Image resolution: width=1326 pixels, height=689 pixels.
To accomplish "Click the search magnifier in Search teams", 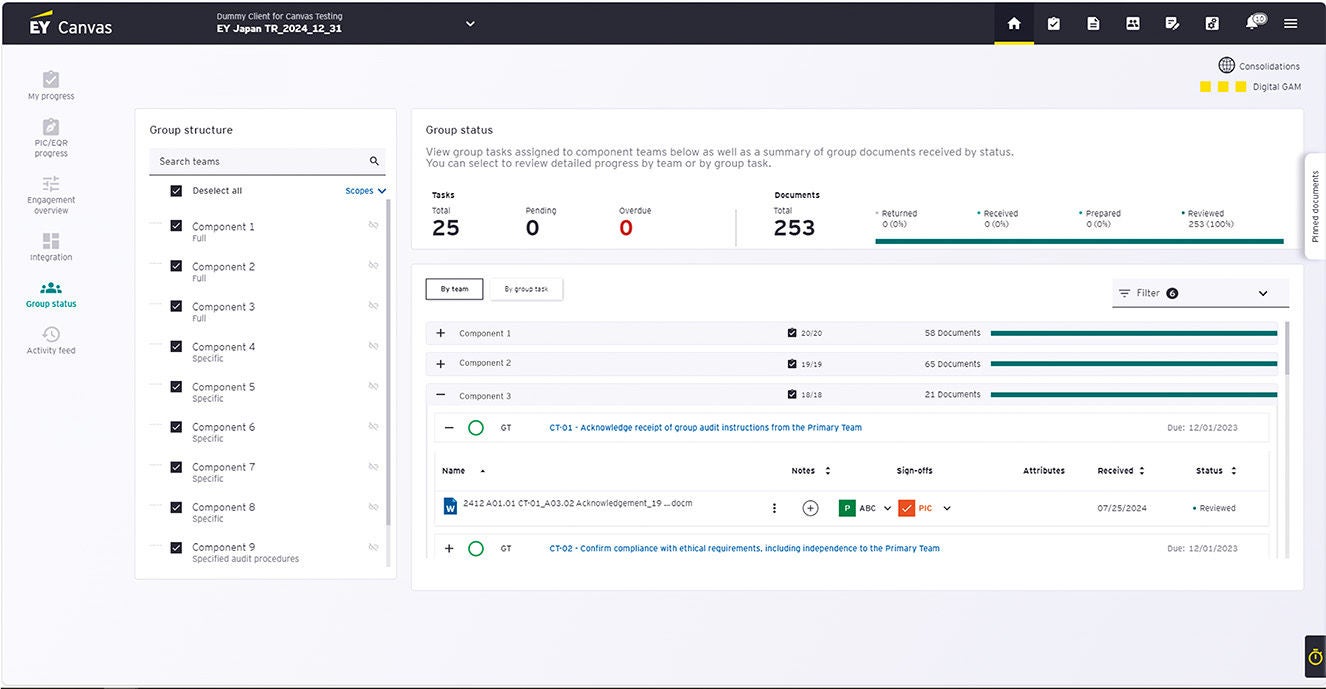I will pyautogui.click(x=374, y=161).
